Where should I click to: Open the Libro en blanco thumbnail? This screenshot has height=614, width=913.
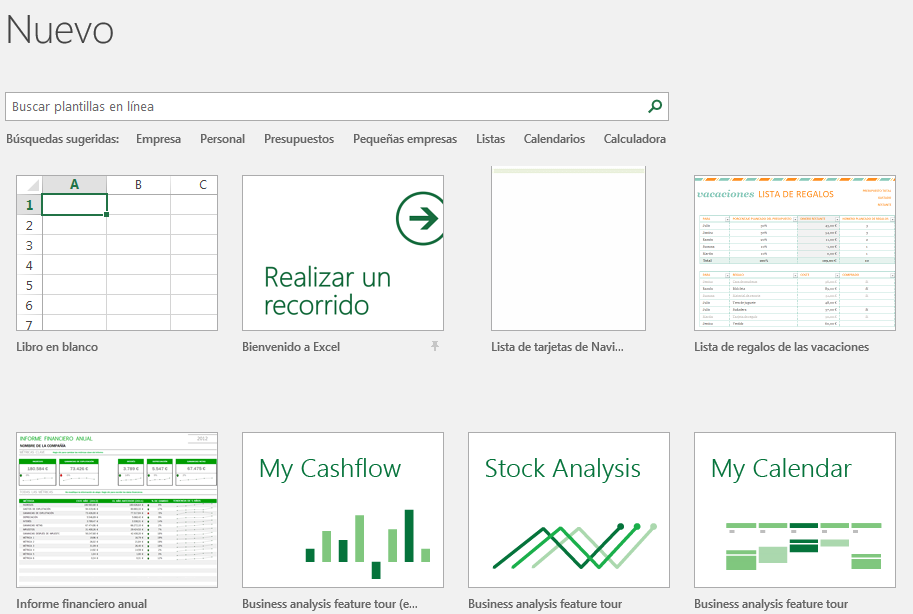(117, 253)
